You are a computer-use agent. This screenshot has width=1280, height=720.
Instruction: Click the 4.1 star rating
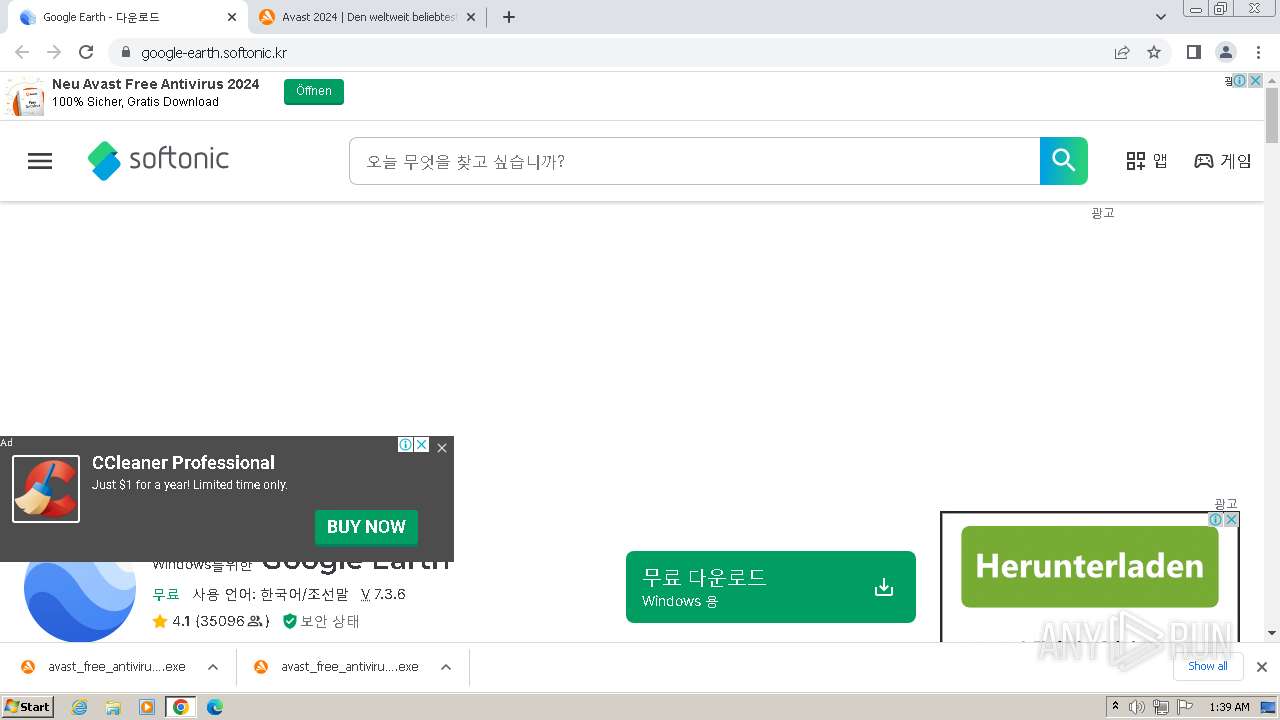click(x=211, y=621)
